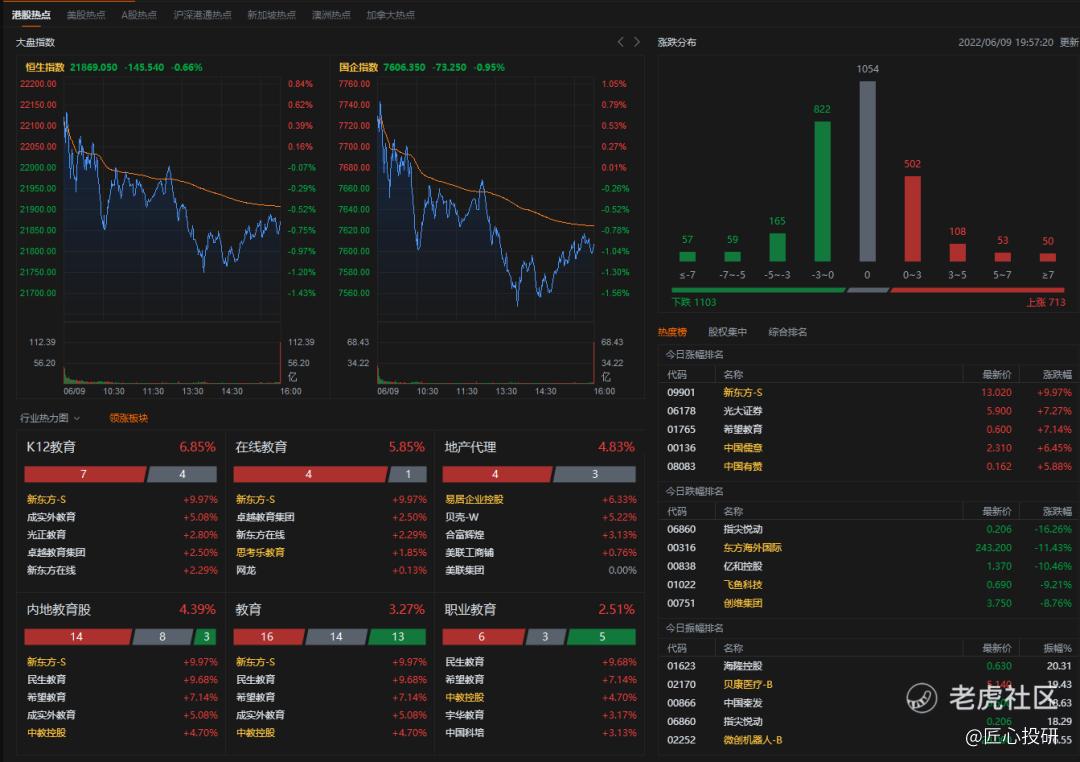Open the 港股热点 tab

coord(31,14)
